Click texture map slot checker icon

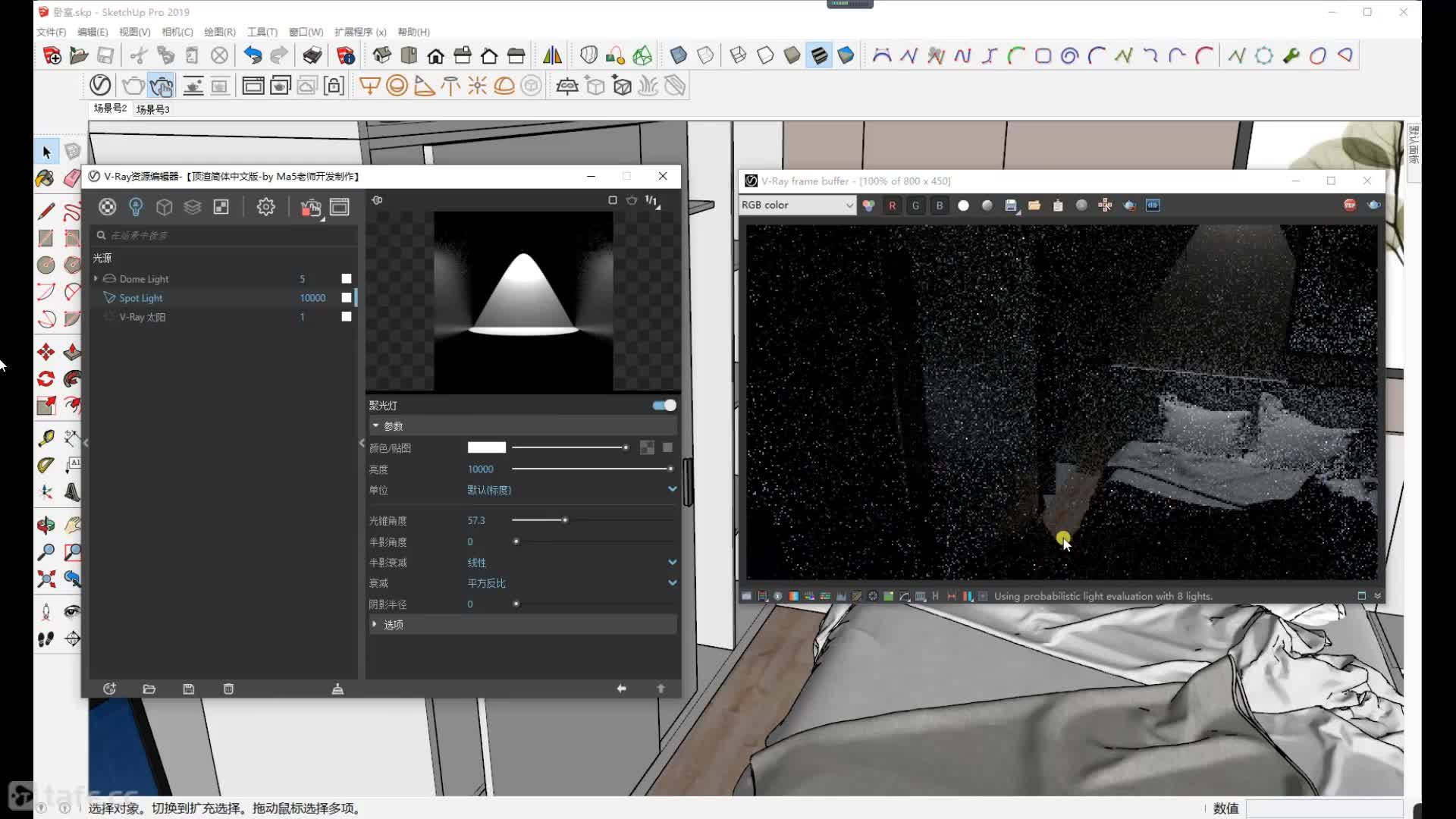pyautogui.click(x=647, y=447)
